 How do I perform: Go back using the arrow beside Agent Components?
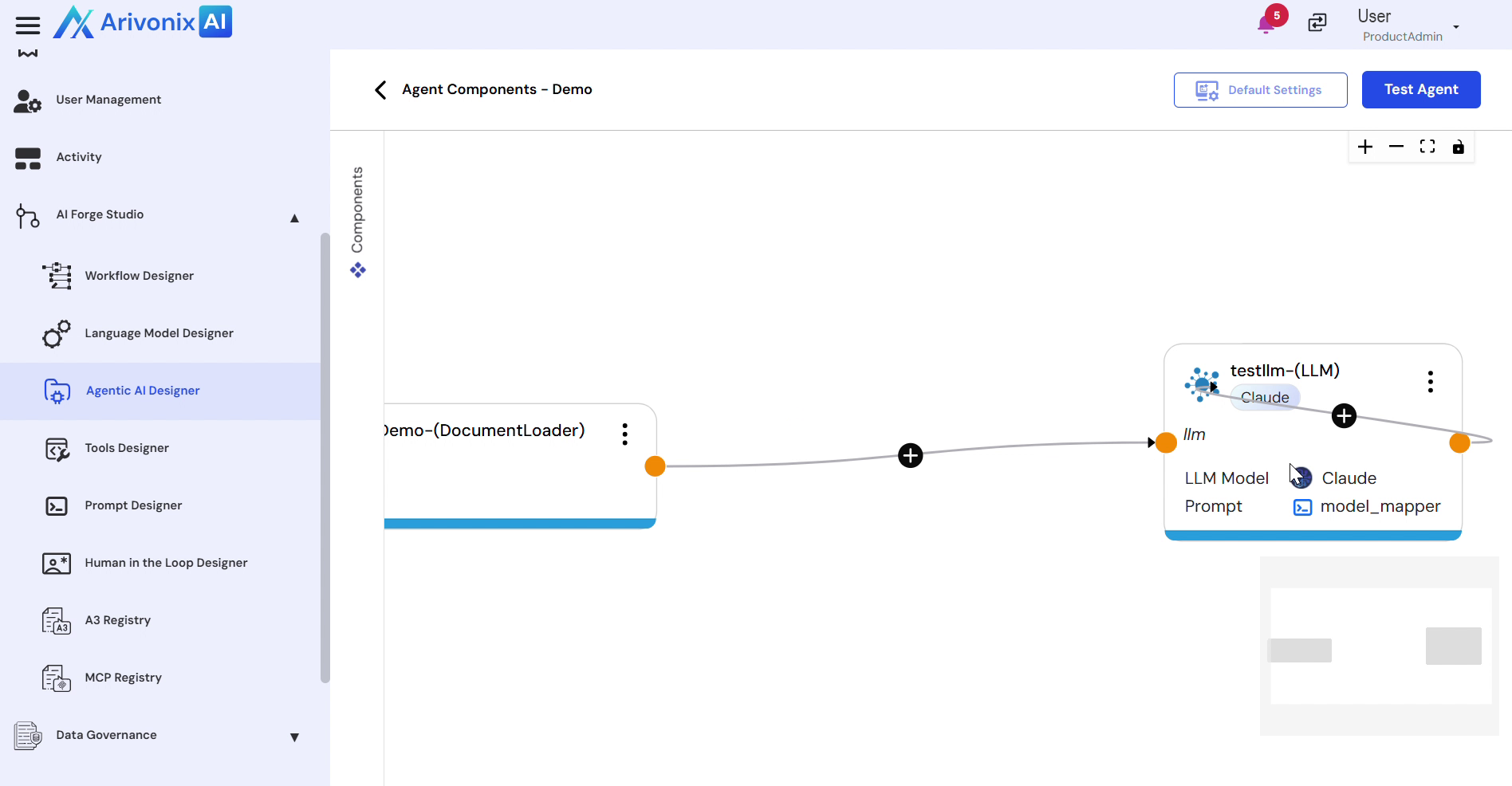[x=380, y=90]
